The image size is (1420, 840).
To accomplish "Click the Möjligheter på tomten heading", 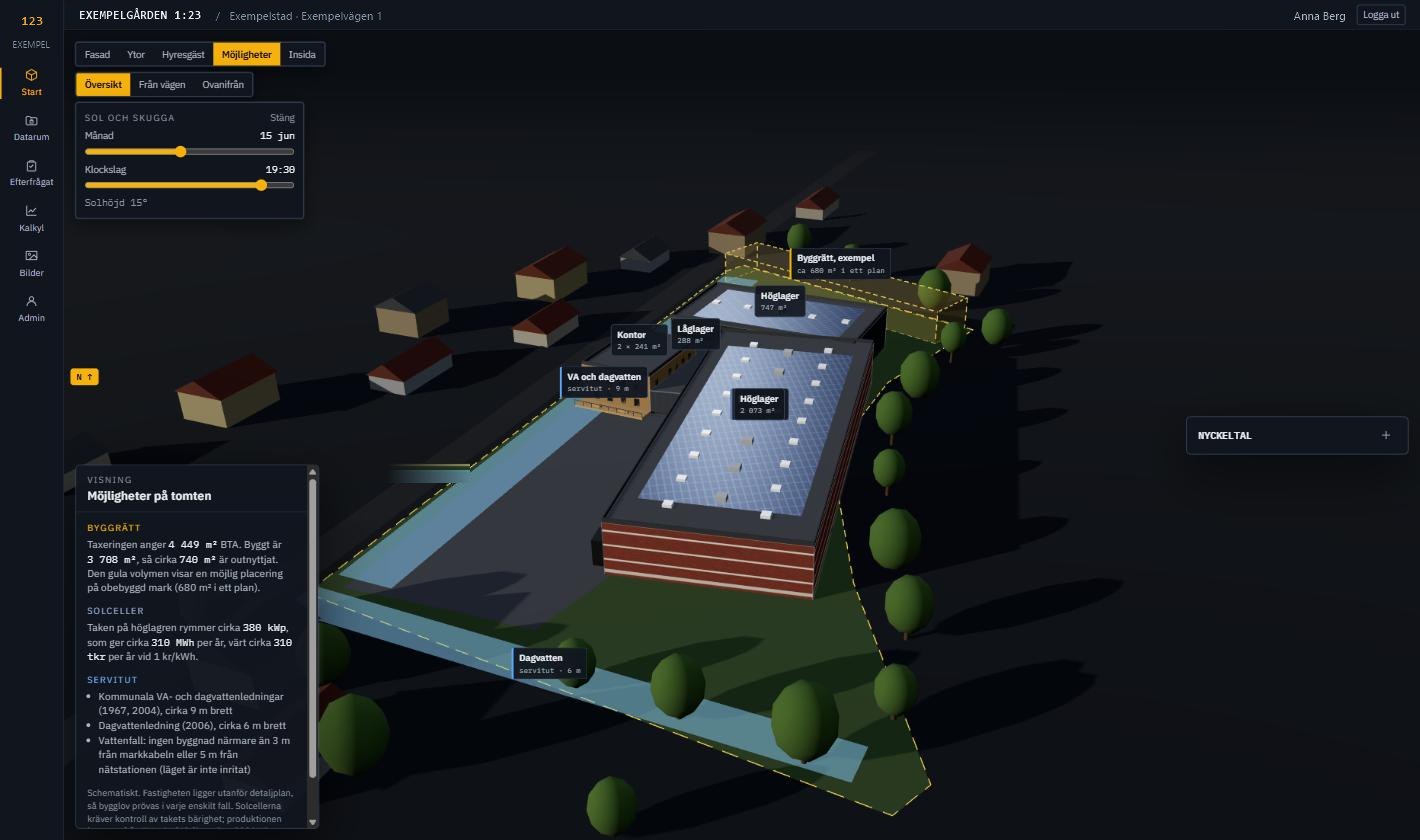I will click(149, 496).
